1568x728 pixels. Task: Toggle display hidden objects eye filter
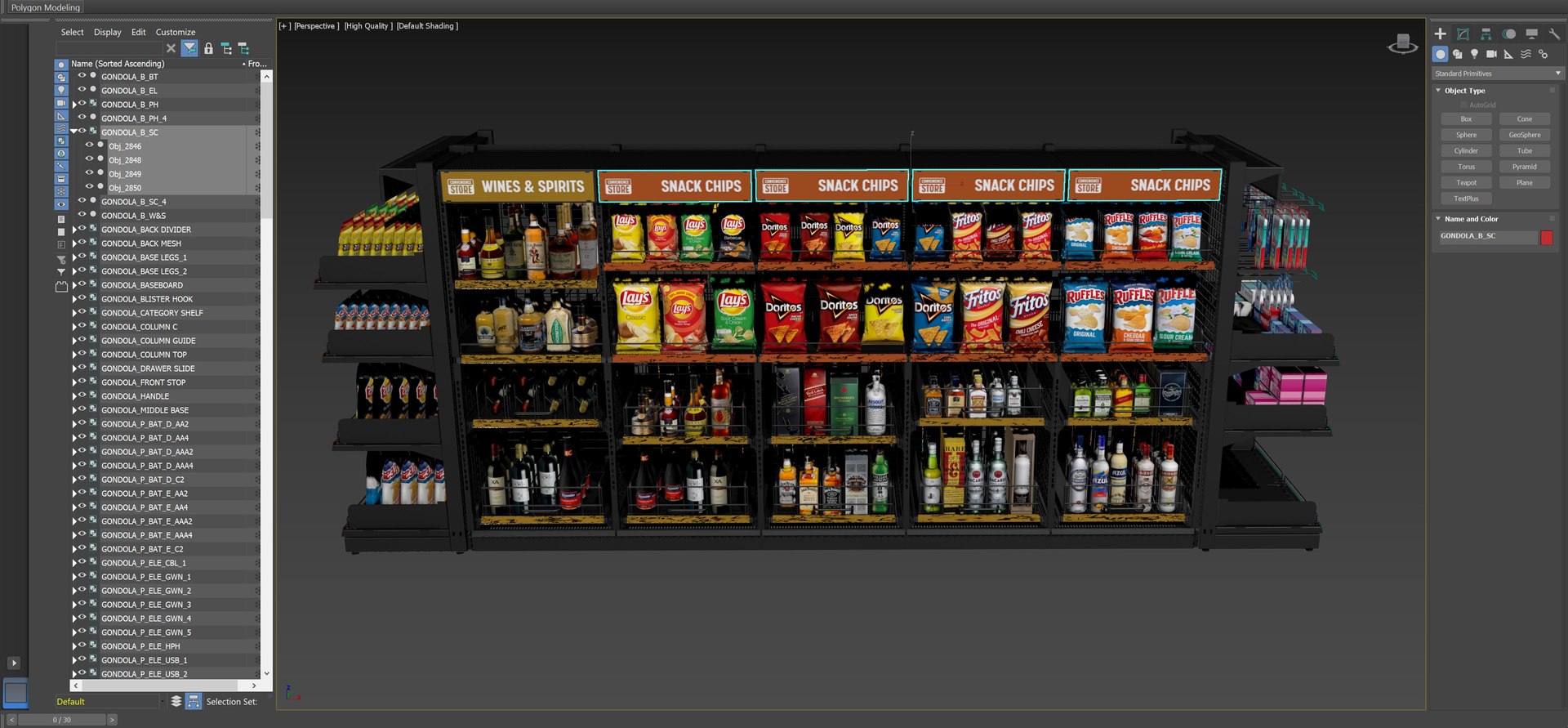pos(61,204)
